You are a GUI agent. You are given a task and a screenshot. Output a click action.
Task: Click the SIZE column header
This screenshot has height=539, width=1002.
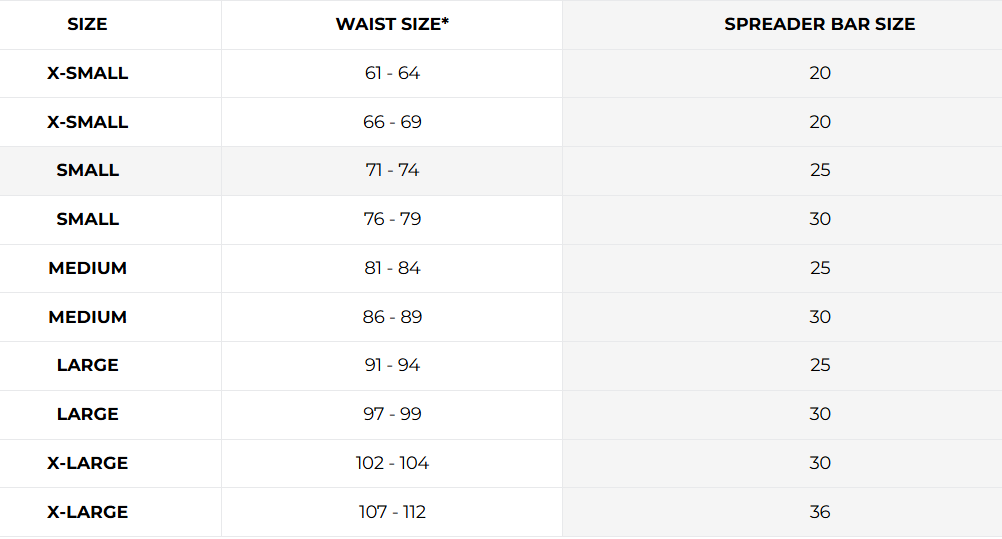click(x=88, y=24)
